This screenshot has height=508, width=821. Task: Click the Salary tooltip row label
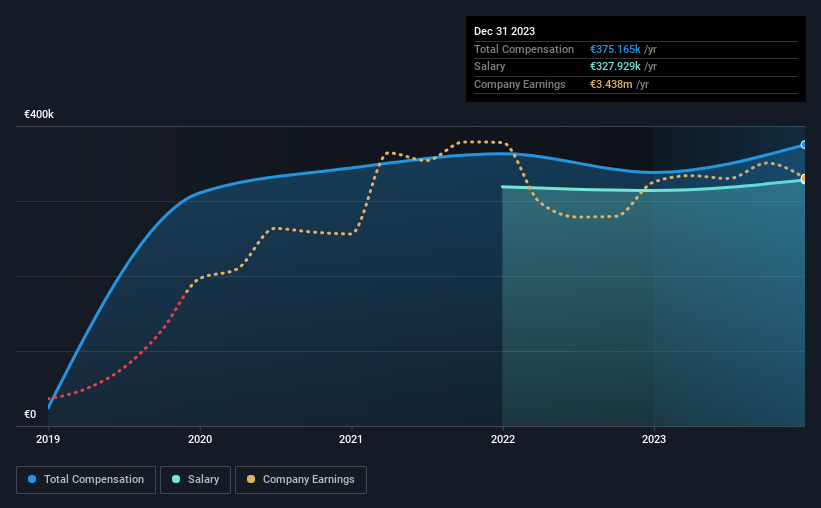490,67
